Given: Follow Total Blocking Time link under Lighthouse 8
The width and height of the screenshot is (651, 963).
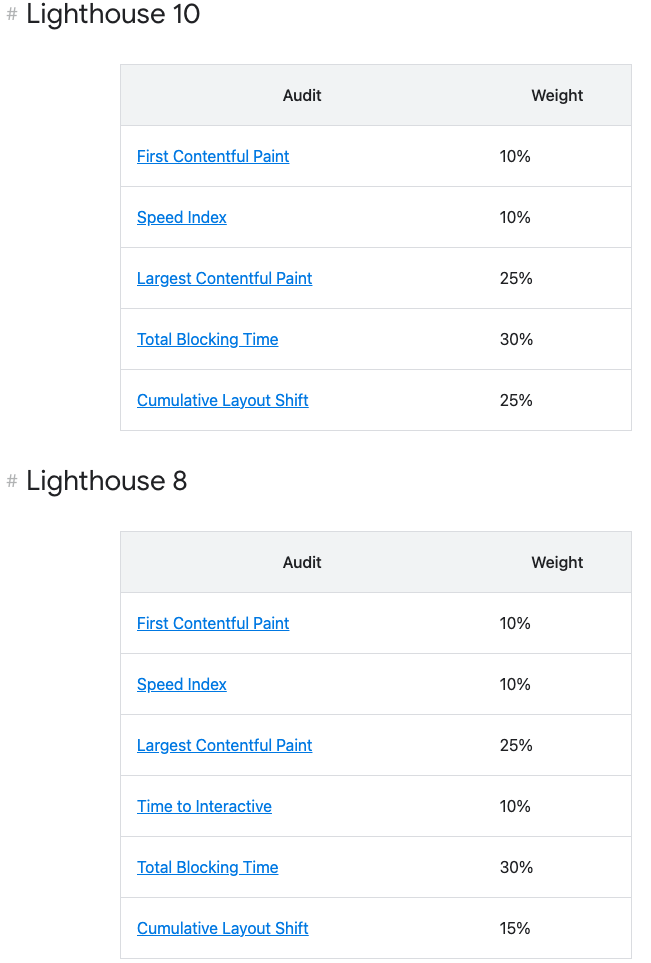Looking at the screenshot, I should (207, 867).
